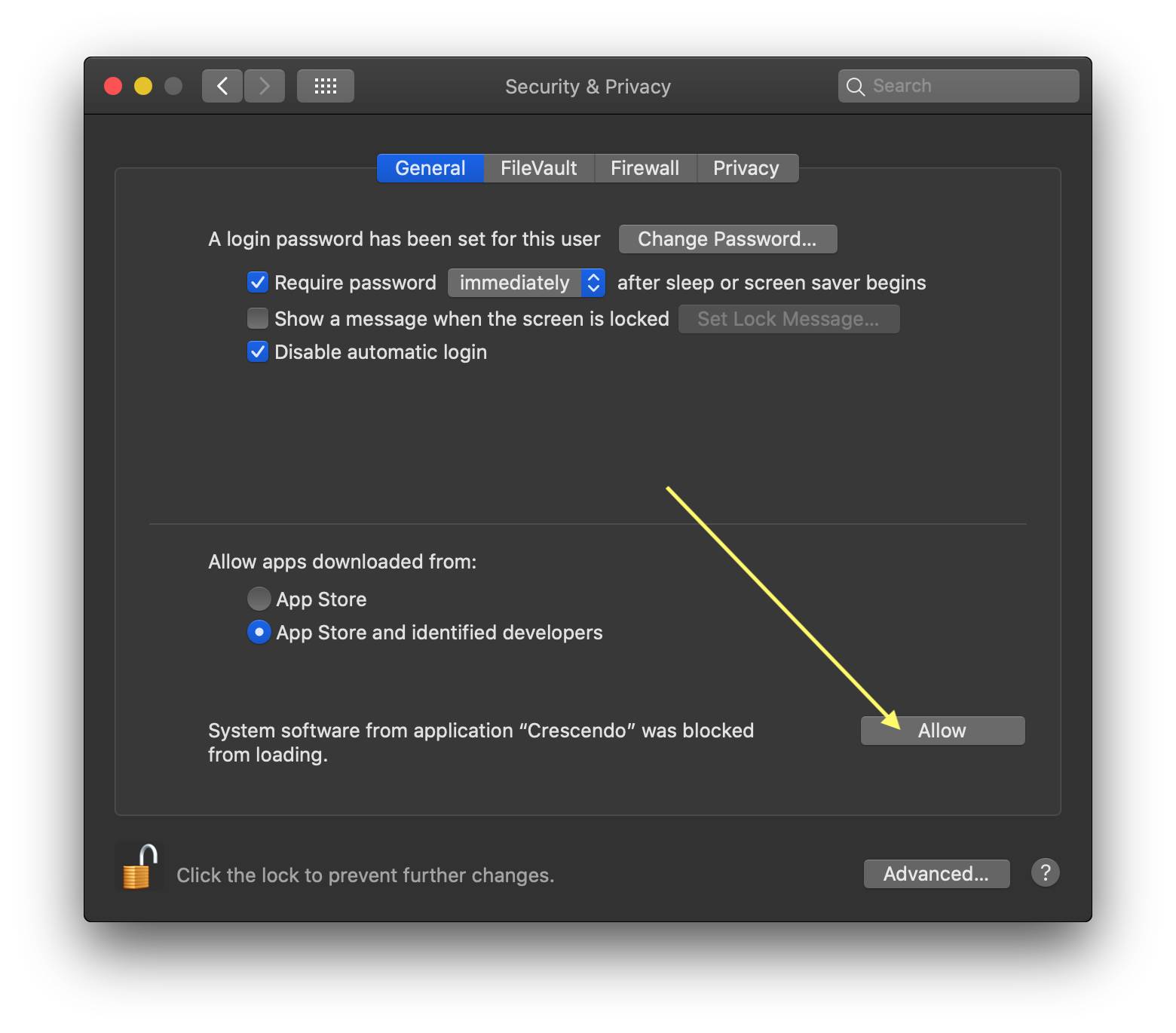Open the help question mark button

click(1045, 872)
